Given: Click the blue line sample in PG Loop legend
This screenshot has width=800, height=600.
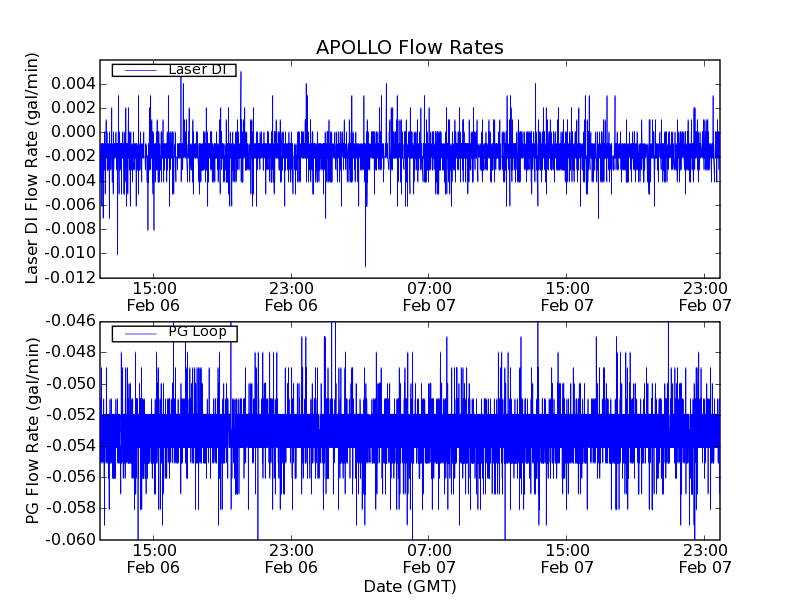Looking at the screenshot, I should (x=138, y=333).
